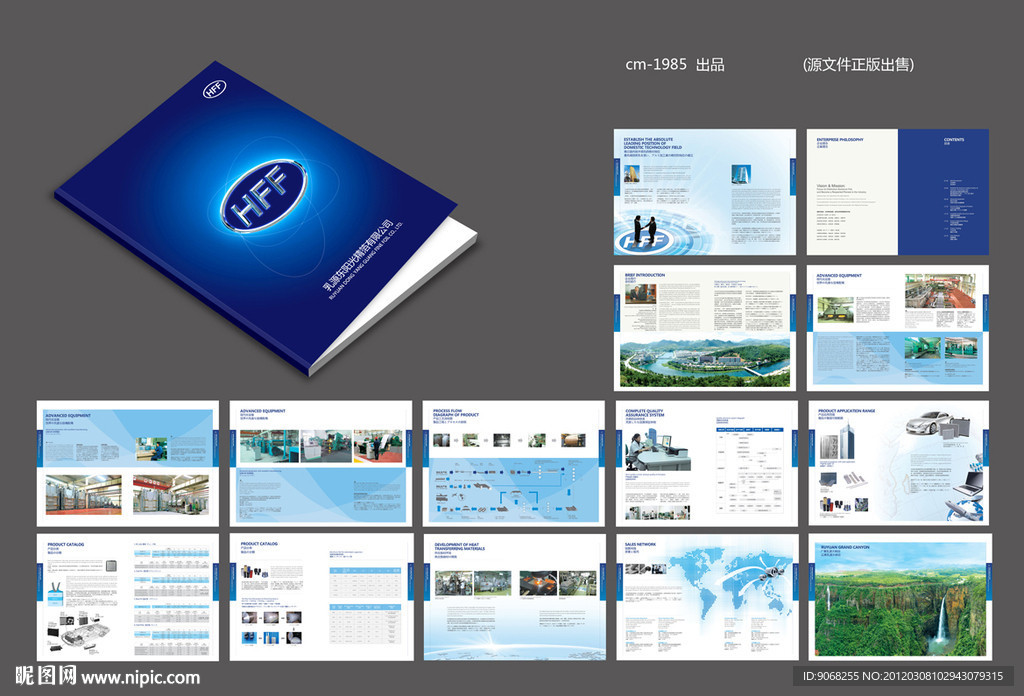1024x696 pixels.
Task: Click the large glowing HFF oval logo
Action: [x=263, y=196]
